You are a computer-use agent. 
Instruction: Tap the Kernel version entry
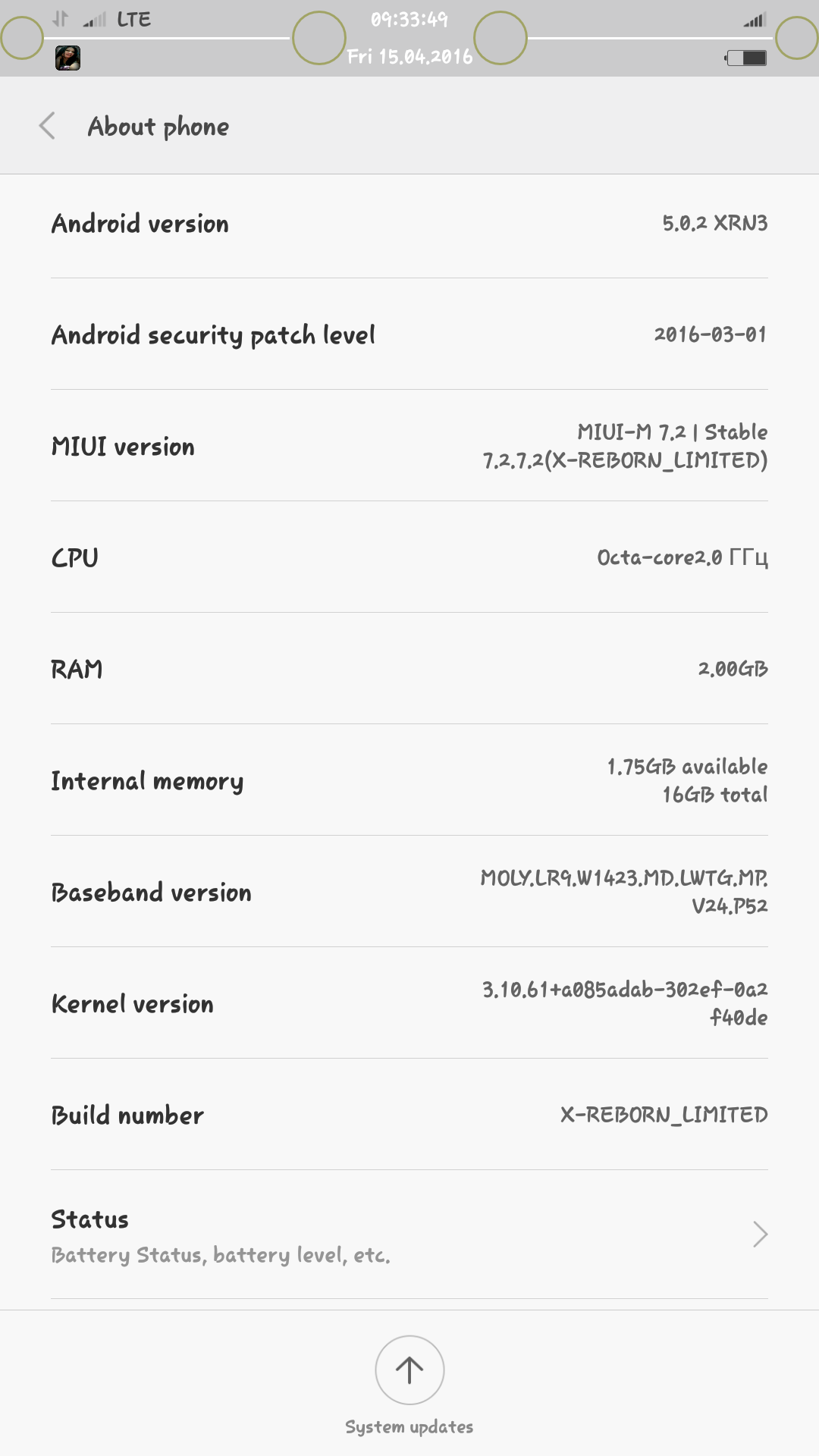point(409,1003)
